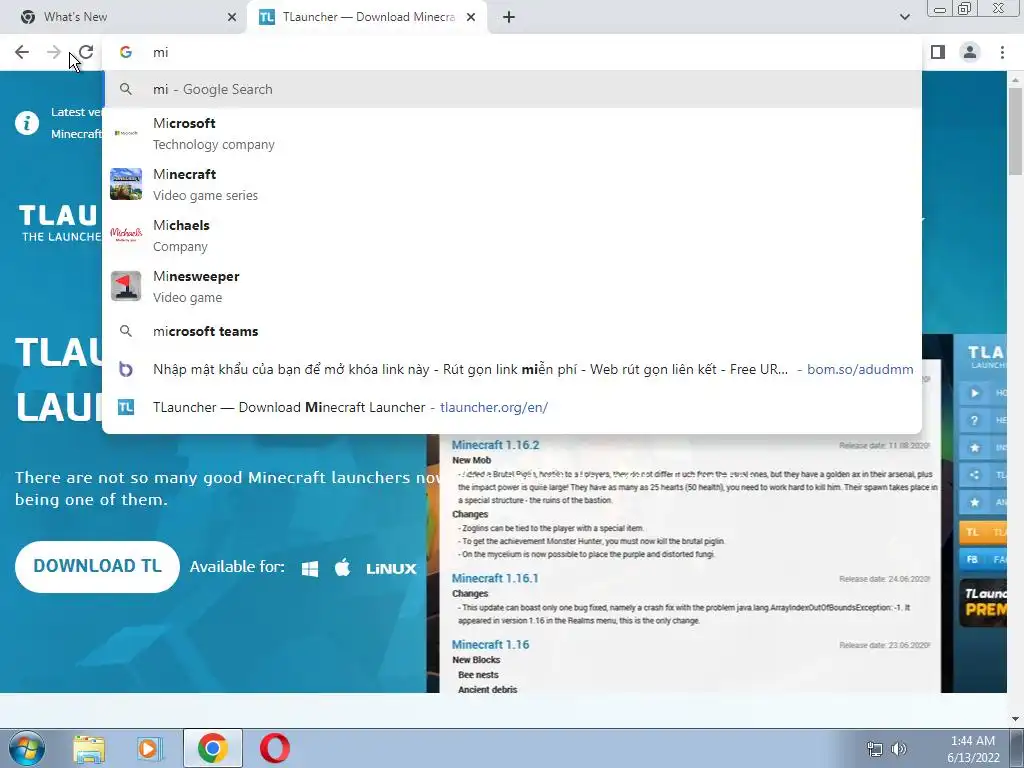The width and height of the screenshot is (1024, 768).
Task: Open the 'Minecraft 1.16.2' changelog heading
Action: pos(495,445)
